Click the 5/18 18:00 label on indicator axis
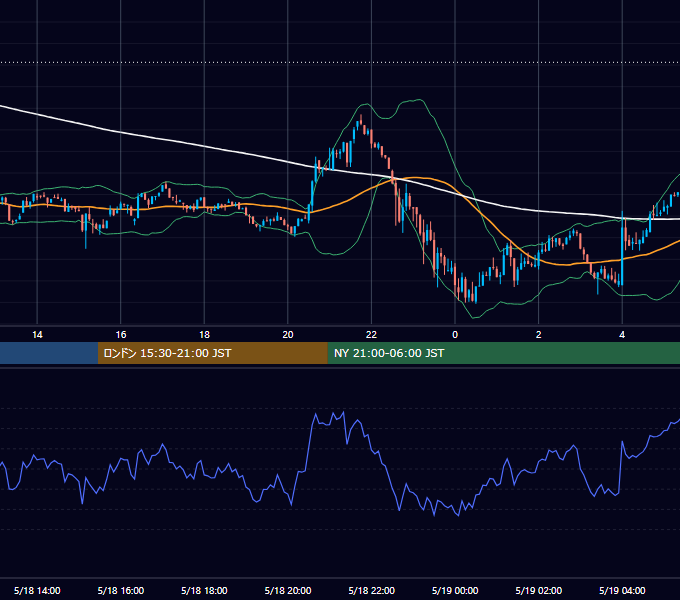 [204, 590]
